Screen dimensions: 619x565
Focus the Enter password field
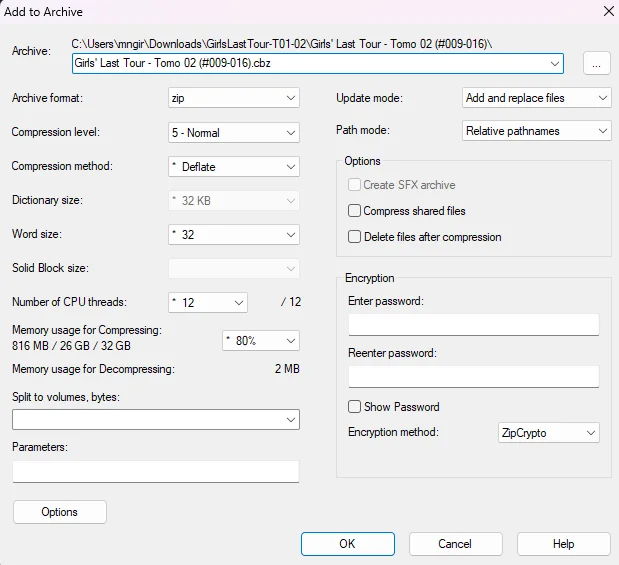pyautogui.click(x=473, y=325)
